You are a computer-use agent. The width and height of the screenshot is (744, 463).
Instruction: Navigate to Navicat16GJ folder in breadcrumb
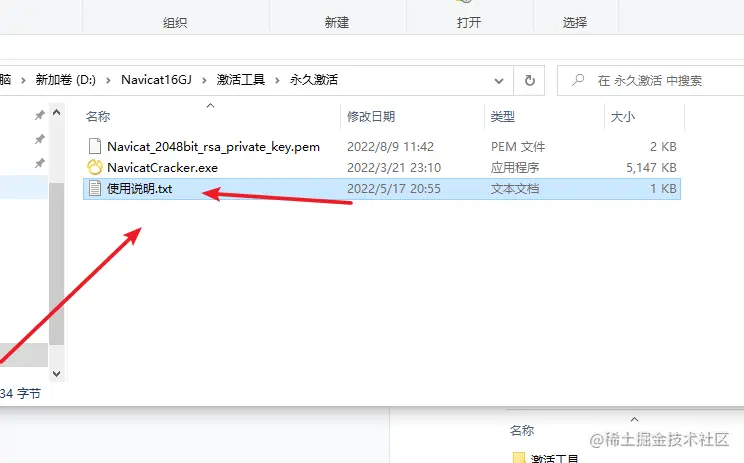(157, 80)
